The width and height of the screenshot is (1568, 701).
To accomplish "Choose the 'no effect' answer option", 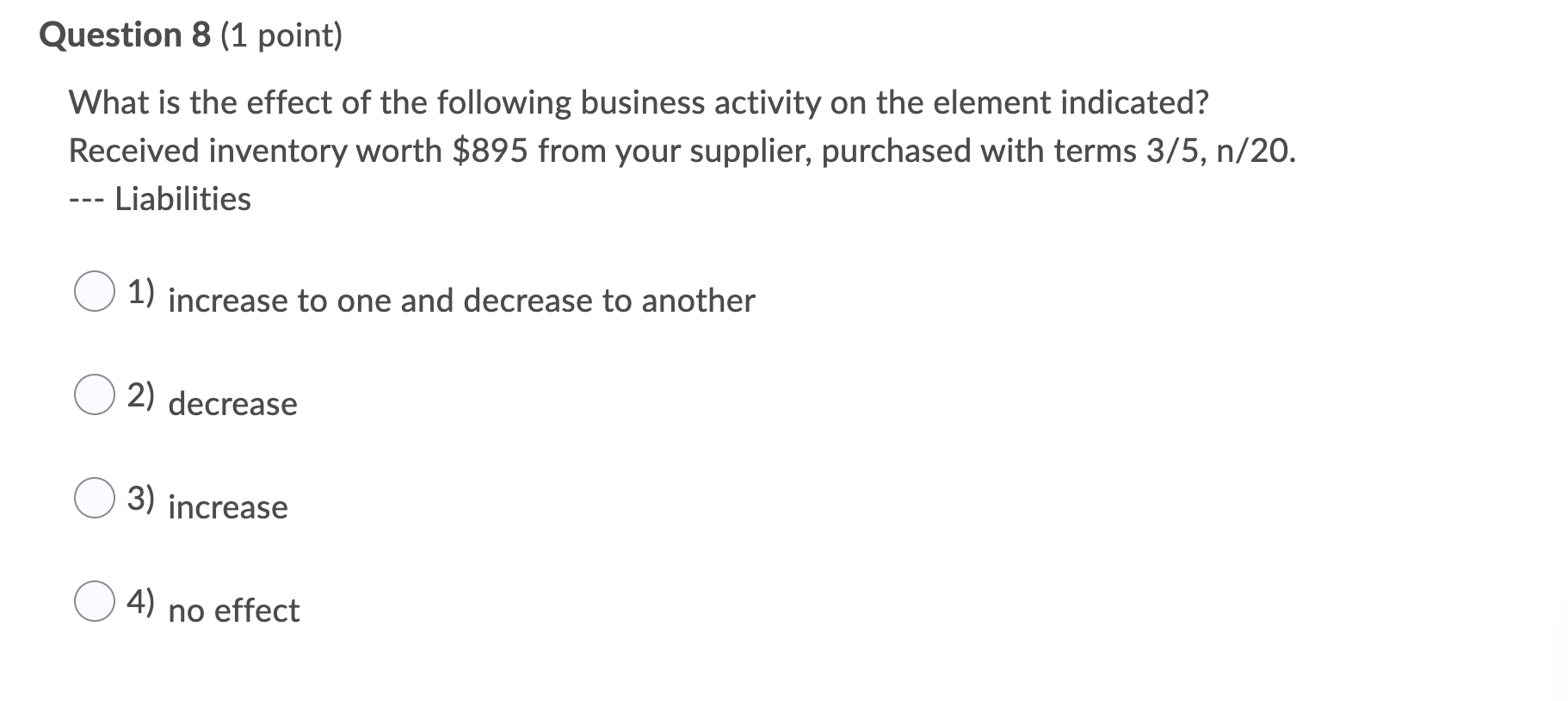I will pyautogui.click(x=234, y=611).
